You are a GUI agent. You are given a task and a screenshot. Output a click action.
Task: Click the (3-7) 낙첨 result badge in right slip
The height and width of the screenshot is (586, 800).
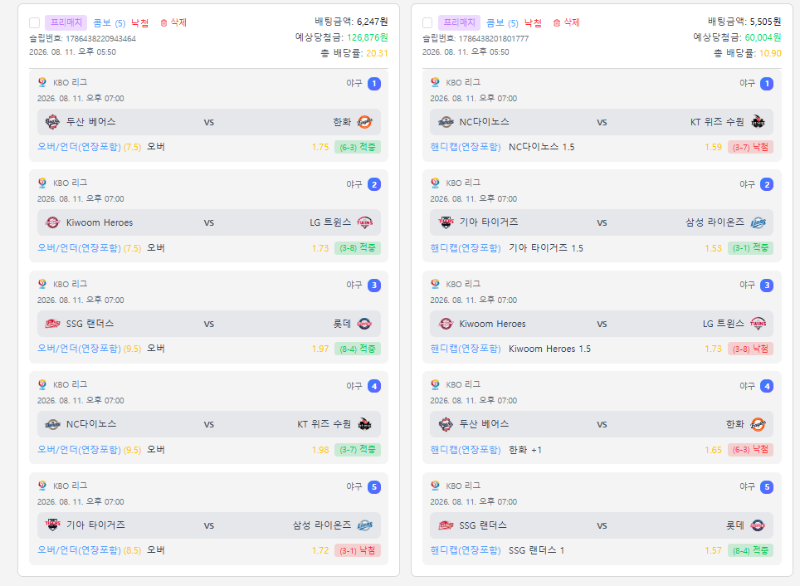751,147
